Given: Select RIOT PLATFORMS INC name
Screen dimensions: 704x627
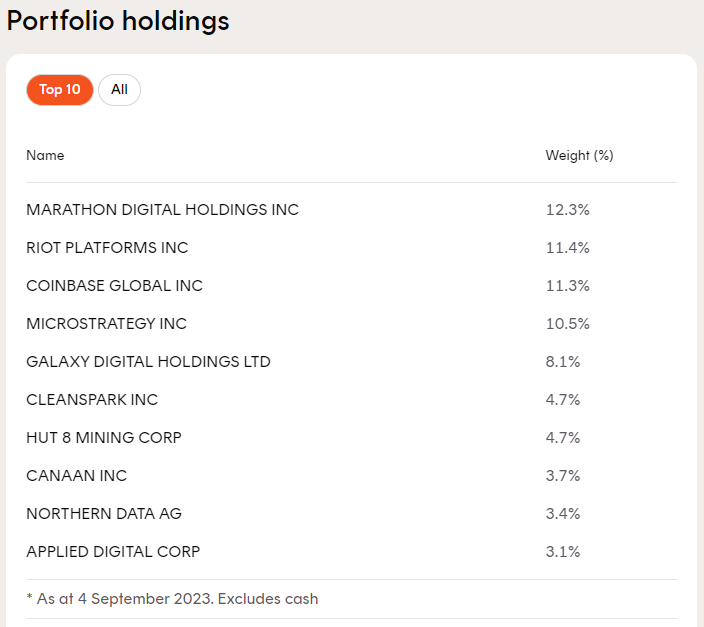Looking at the screenshot, I should [x=107, y=248].
